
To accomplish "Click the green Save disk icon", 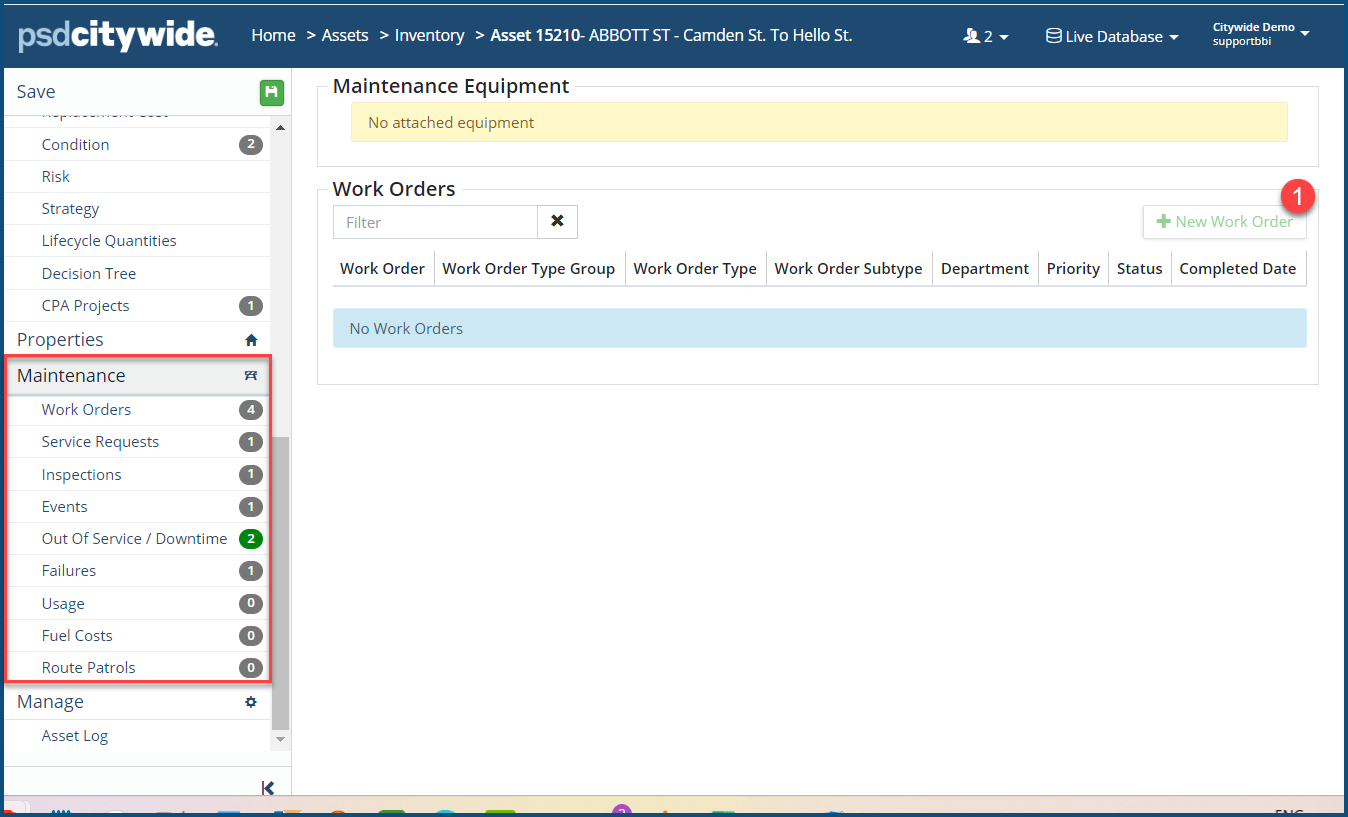I will click(271, 93).
